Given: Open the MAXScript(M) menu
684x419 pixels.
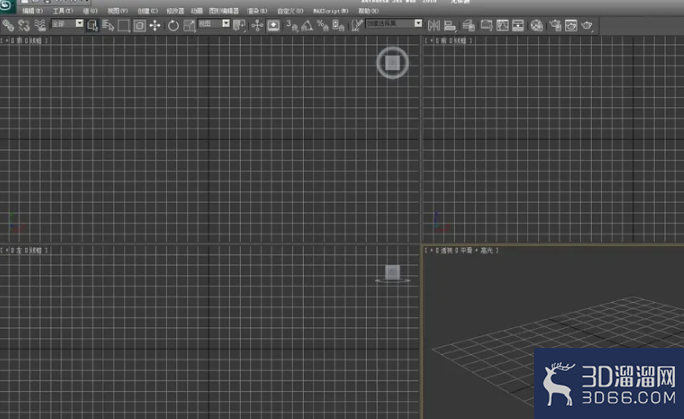Looking at the screenshot, I should [x=331, y=10].
